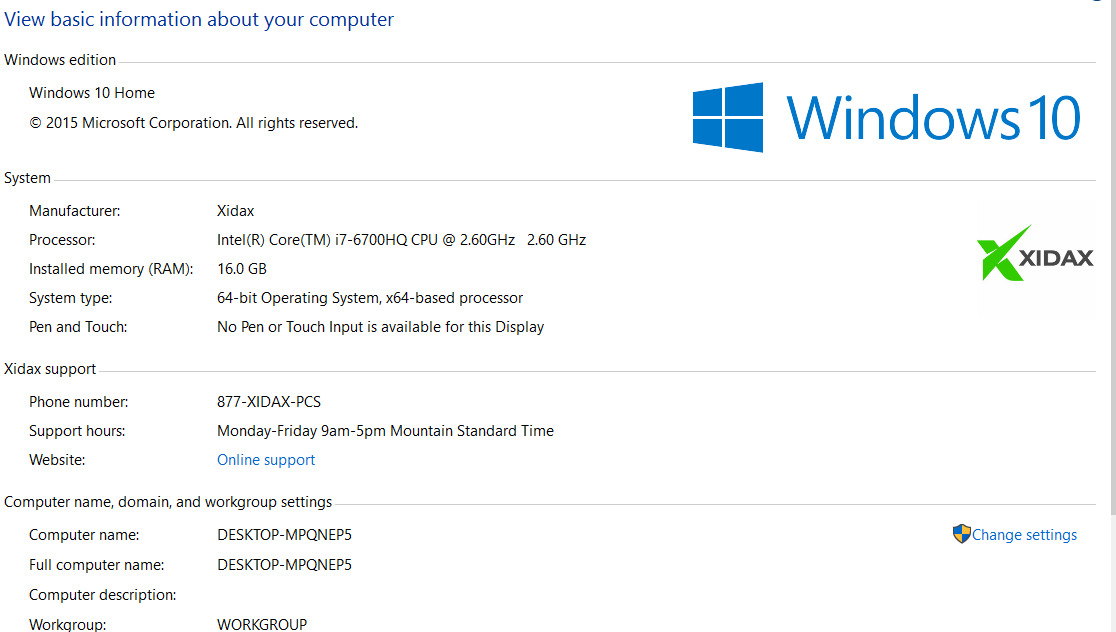
Task: Click the Windows 10 wordmark text
Action: 933,117
